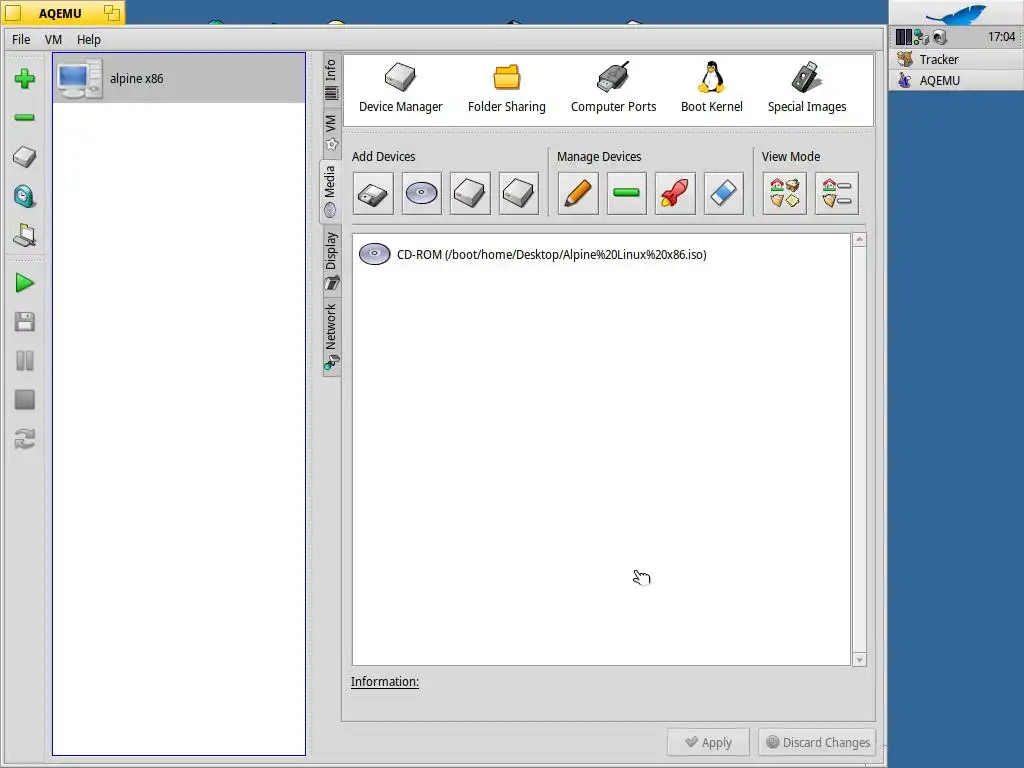1024x768 pixels.
Task: Click the window zoom button in title tab
Action: point(112,12)
